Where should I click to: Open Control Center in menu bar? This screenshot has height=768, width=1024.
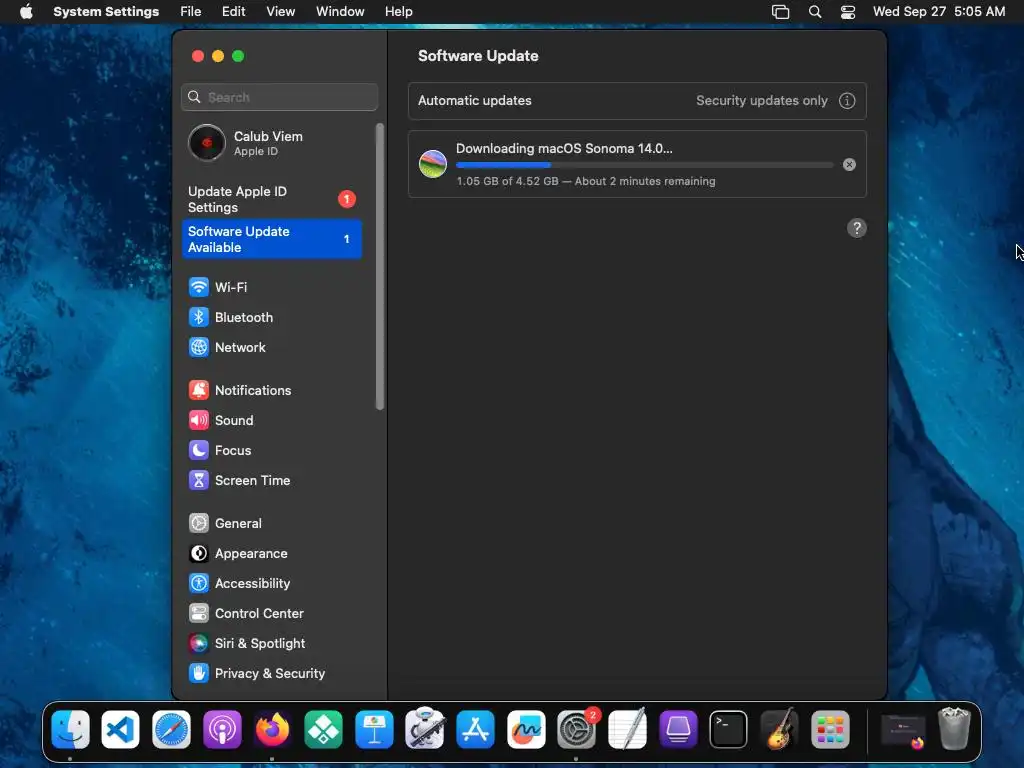click(x=848, y=12)
